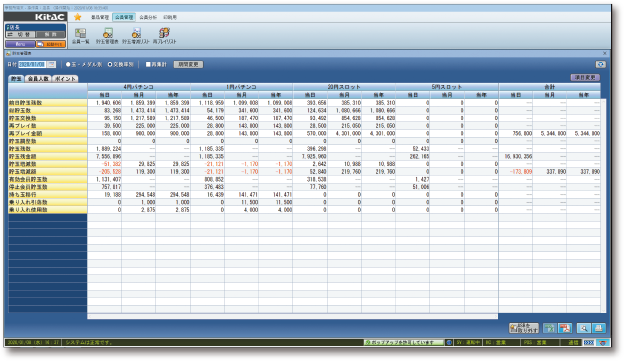Select the 前日貯玉残数 row label

coord(48,103)
